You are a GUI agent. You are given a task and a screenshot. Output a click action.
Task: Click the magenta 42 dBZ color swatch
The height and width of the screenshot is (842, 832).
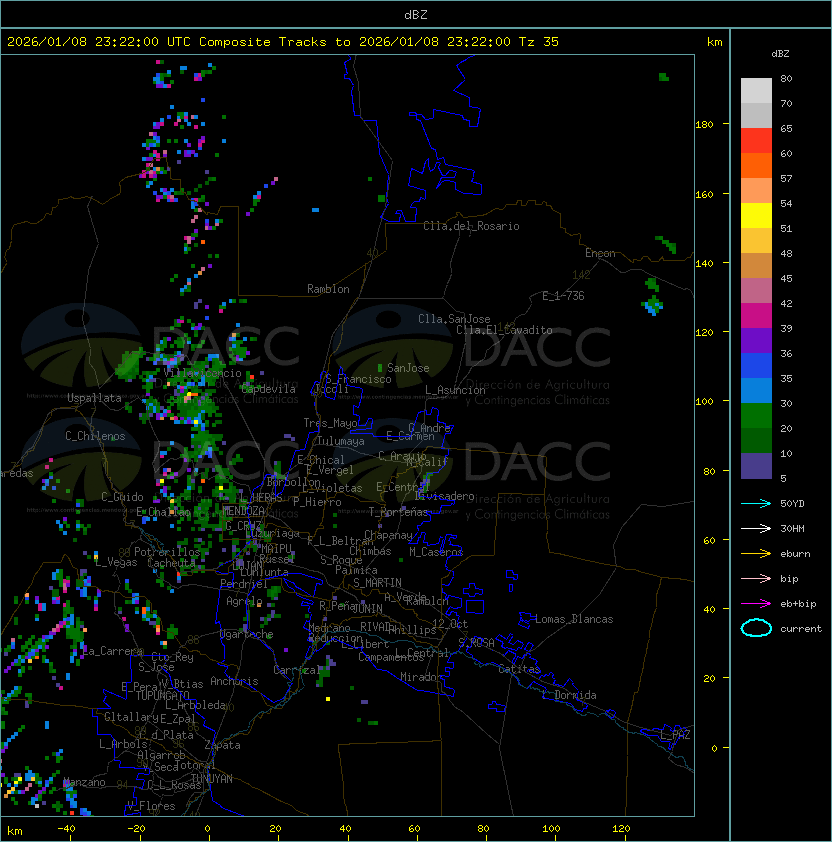pos(756,315)
